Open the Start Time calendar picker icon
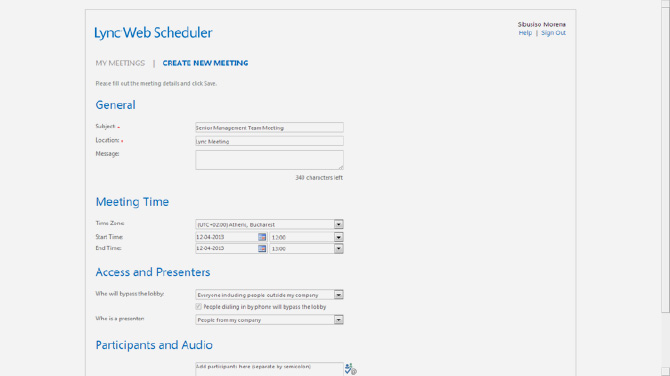Viewport: 670px width, 376px height. pyautogui.click(x=262, y=237)
